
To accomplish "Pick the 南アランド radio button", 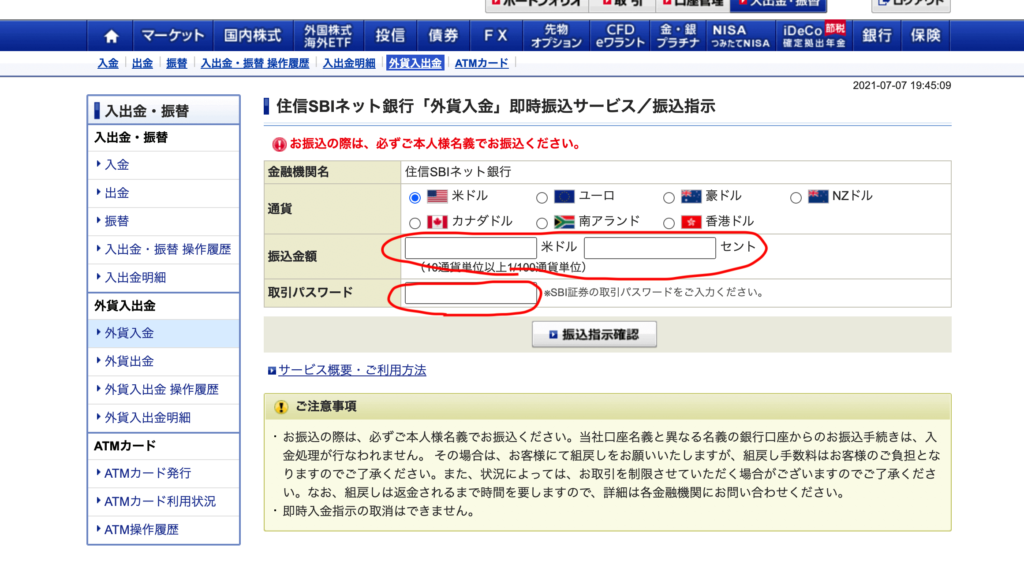I will (541, 223).
